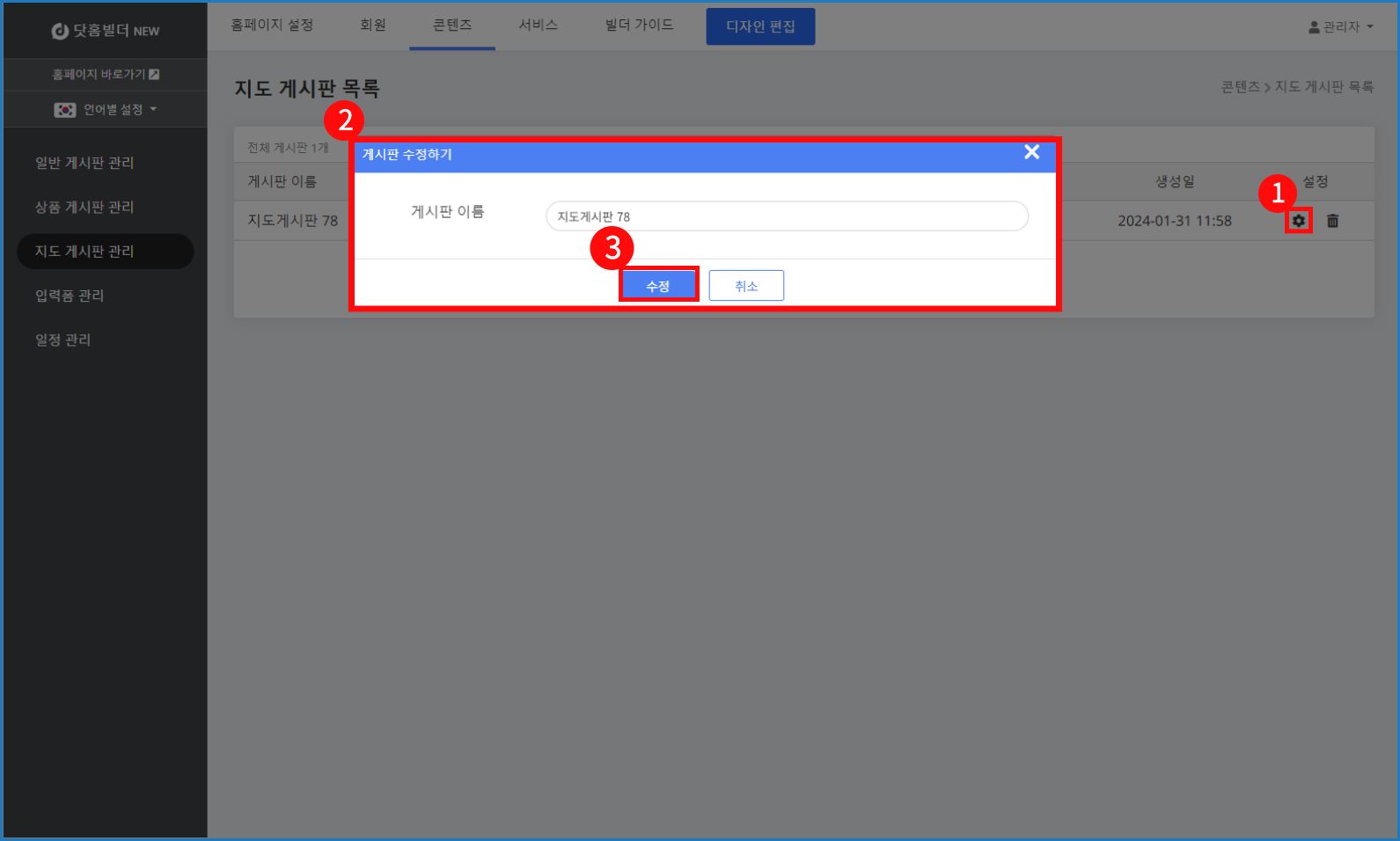
Task: Open the 서비스 menu tab
Action: (539, 26)
